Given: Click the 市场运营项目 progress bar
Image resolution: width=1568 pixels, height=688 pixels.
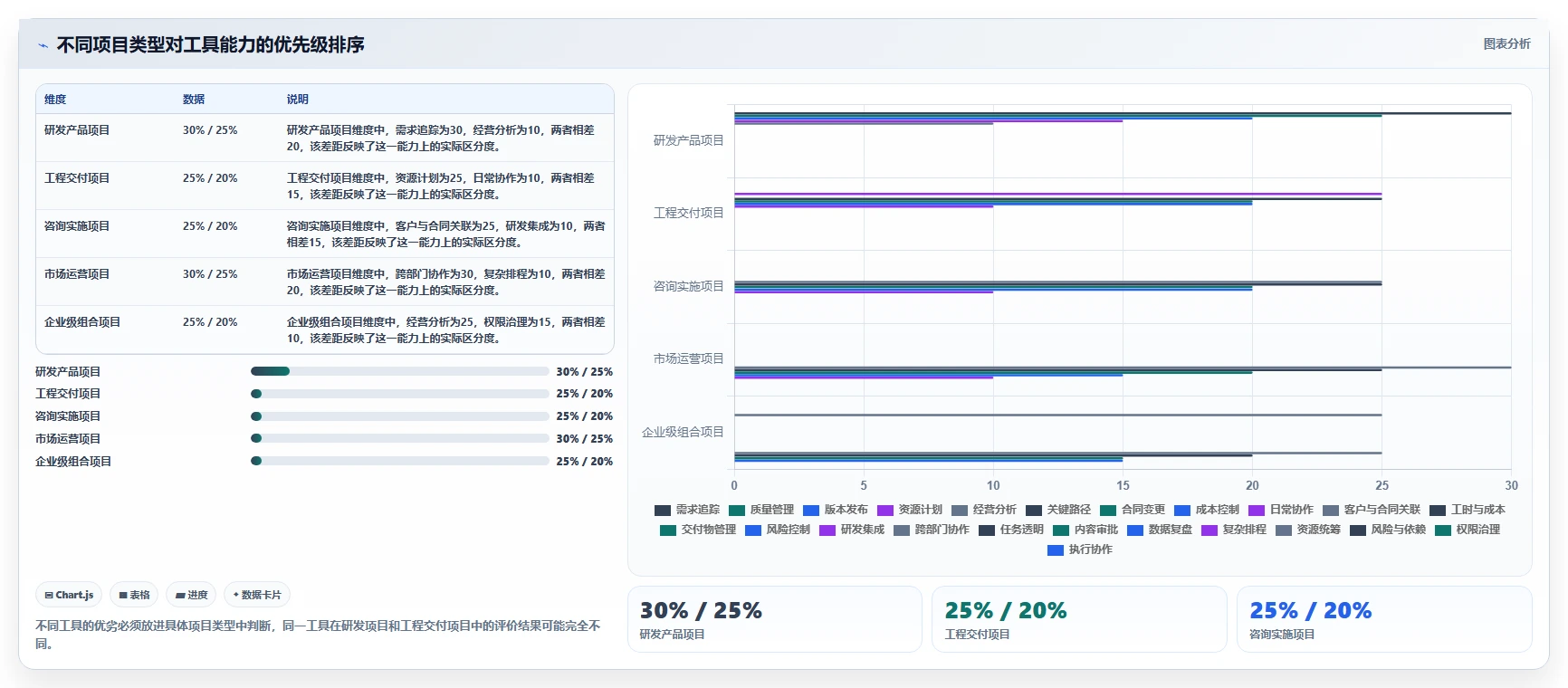Looking at the screenshot, I should [400, 438].
